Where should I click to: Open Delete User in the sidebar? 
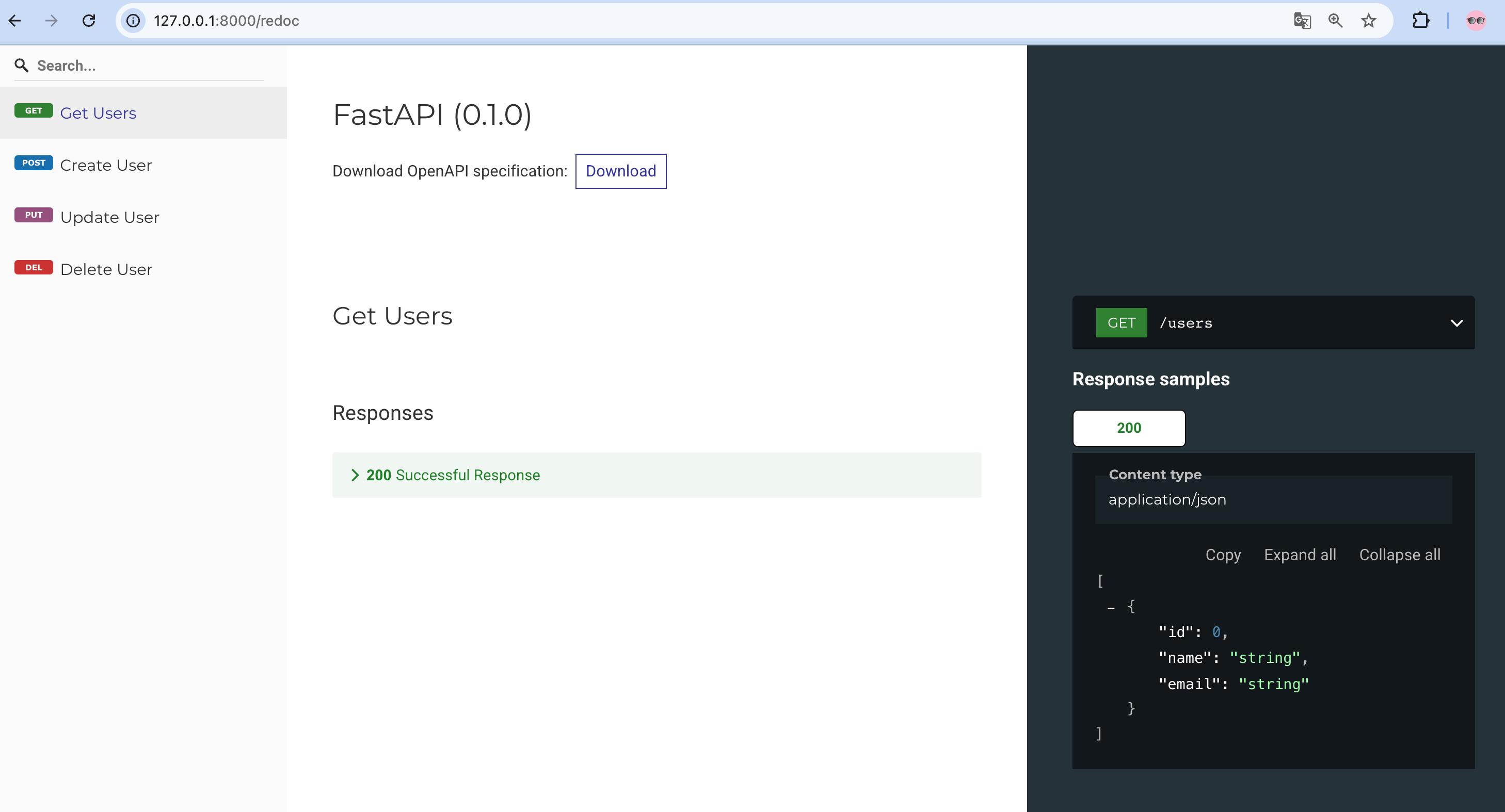coord(106,269)
